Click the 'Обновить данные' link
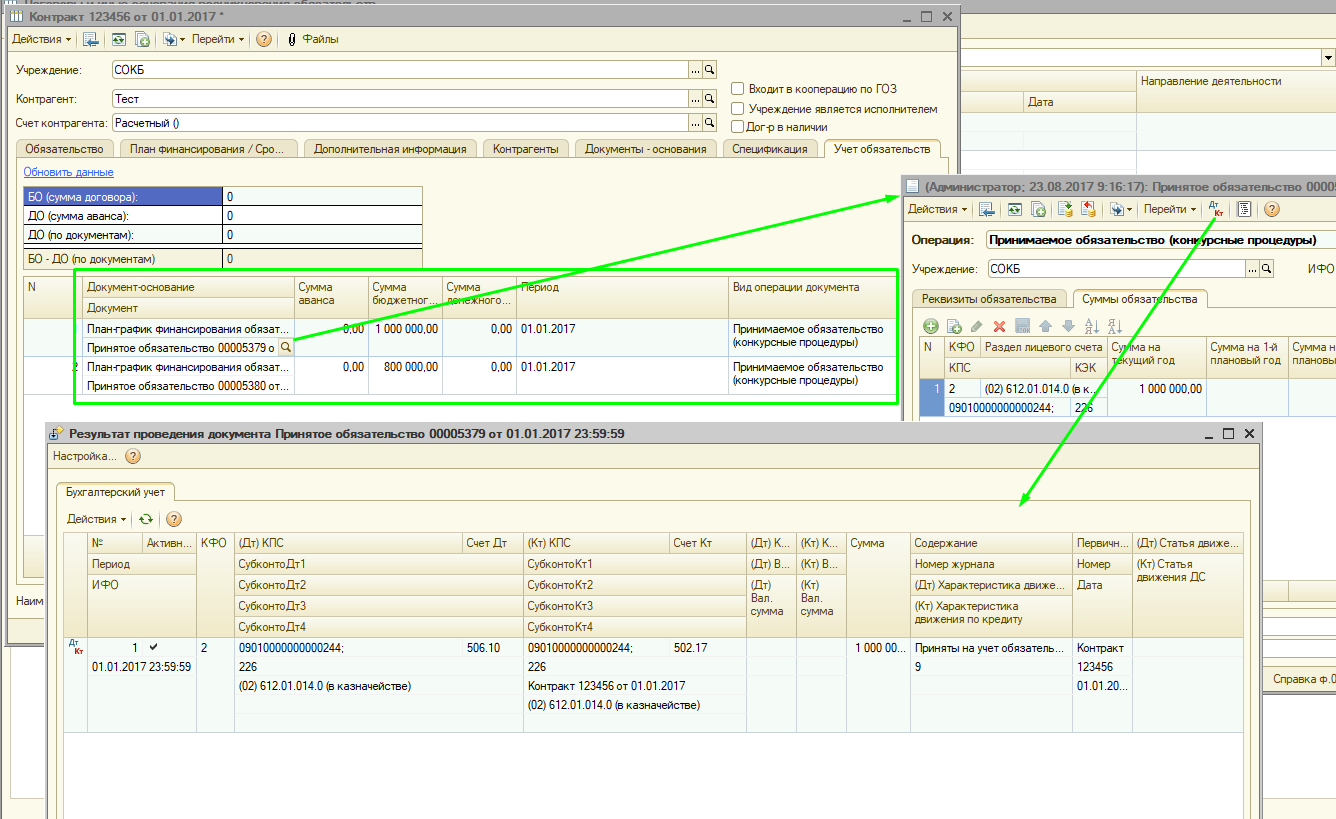 click(x=68, y=172)
